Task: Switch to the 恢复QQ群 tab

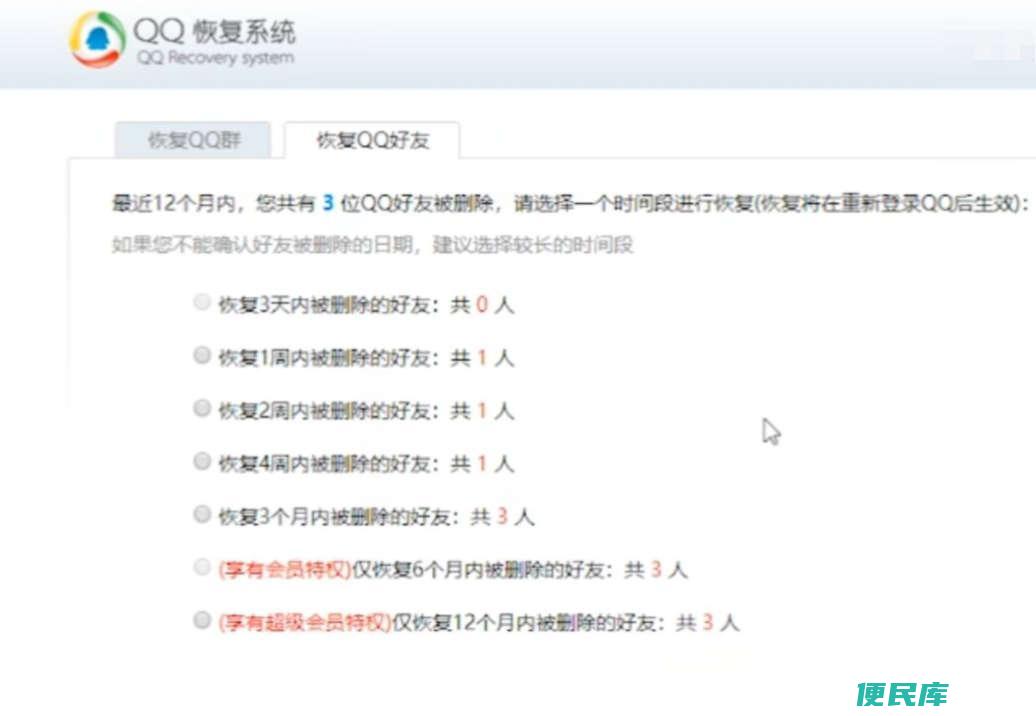Action: click(192, 139)
